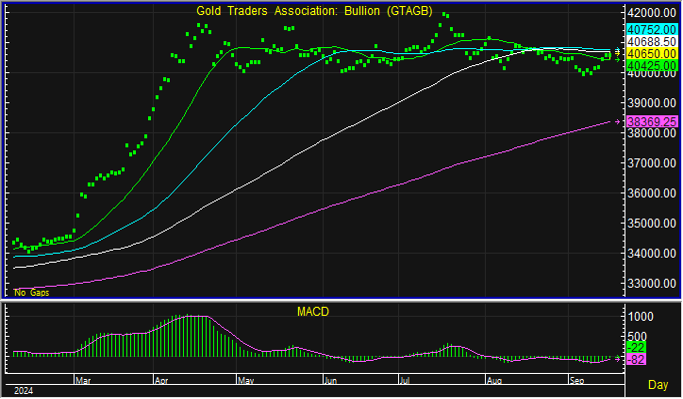
Task: Click the 2024 year label
Action: (23, 391)
